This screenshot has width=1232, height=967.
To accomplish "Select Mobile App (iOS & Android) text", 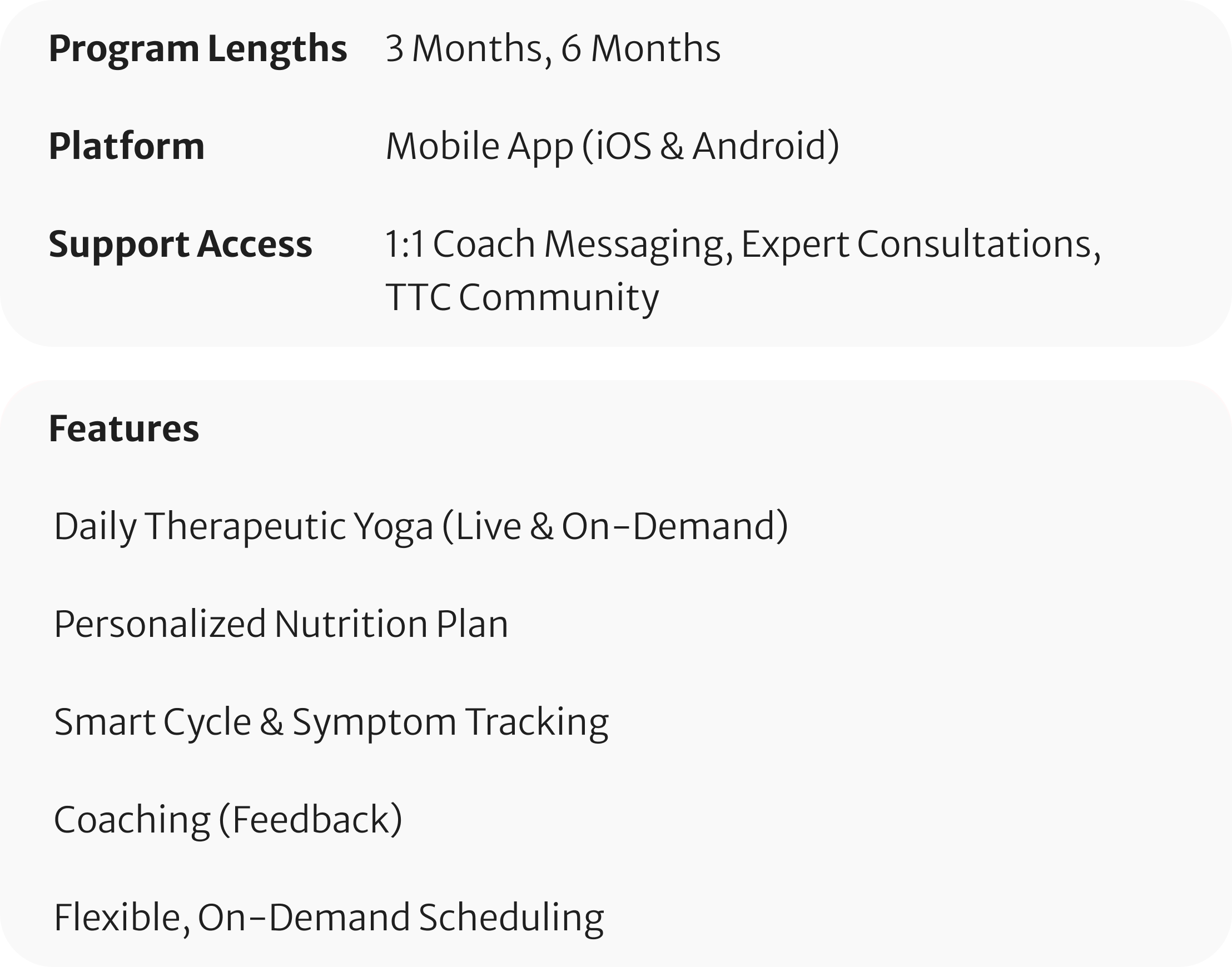I will (x=612, y=147).
